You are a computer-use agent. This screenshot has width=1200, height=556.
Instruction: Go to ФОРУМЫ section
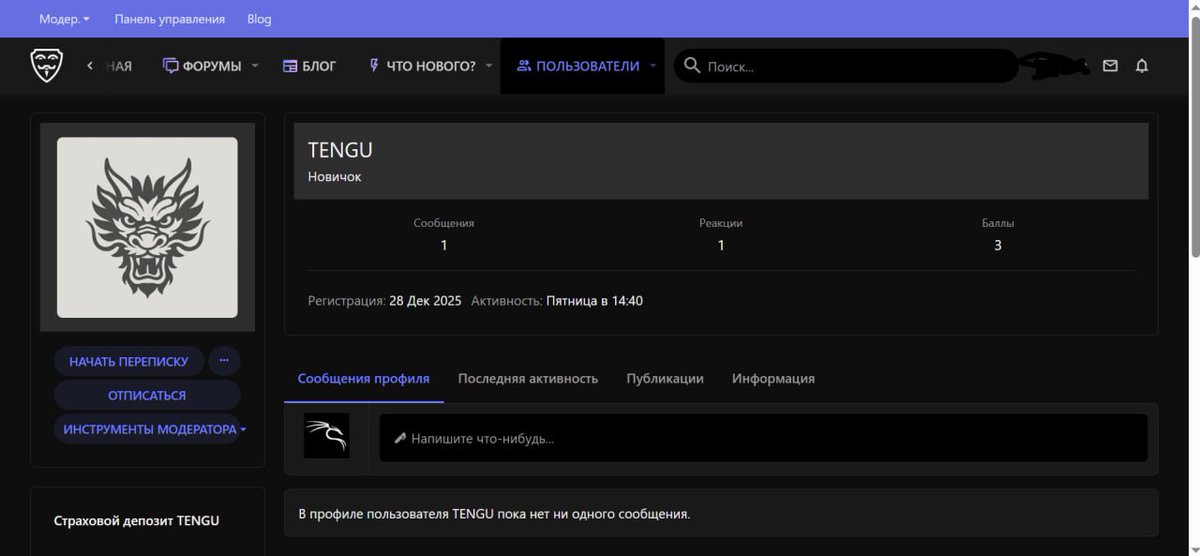(202, 66)
